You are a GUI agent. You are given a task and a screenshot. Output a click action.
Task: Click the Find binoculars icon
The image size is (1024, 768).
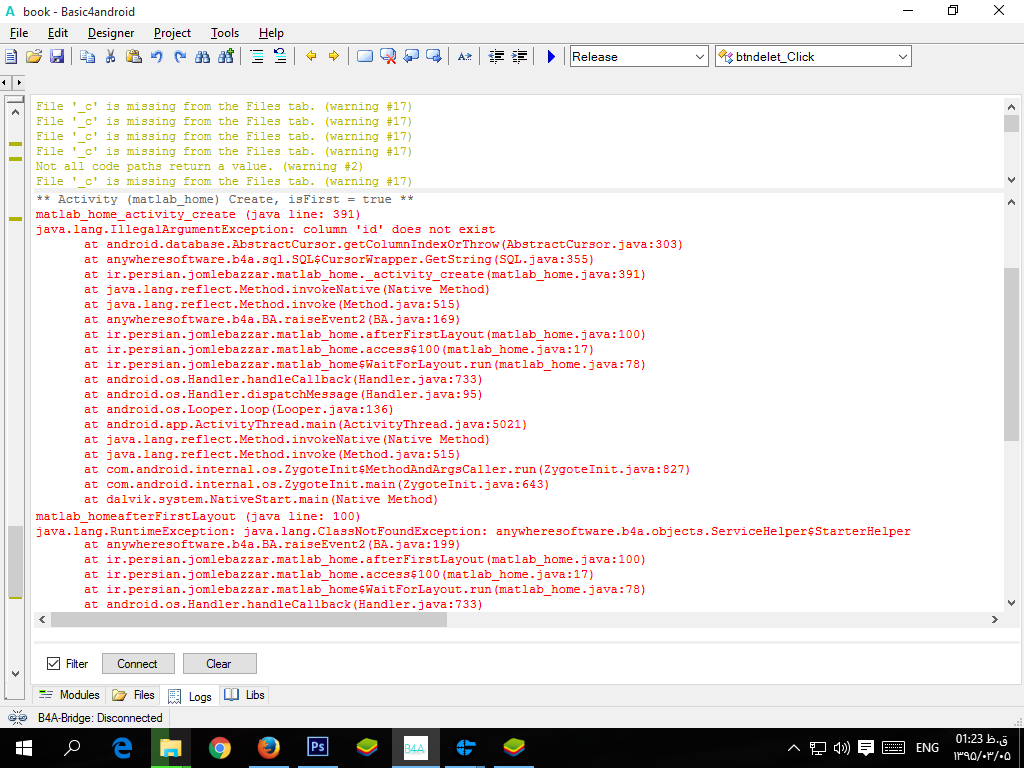pyautogui.click(x=203, y=57)
